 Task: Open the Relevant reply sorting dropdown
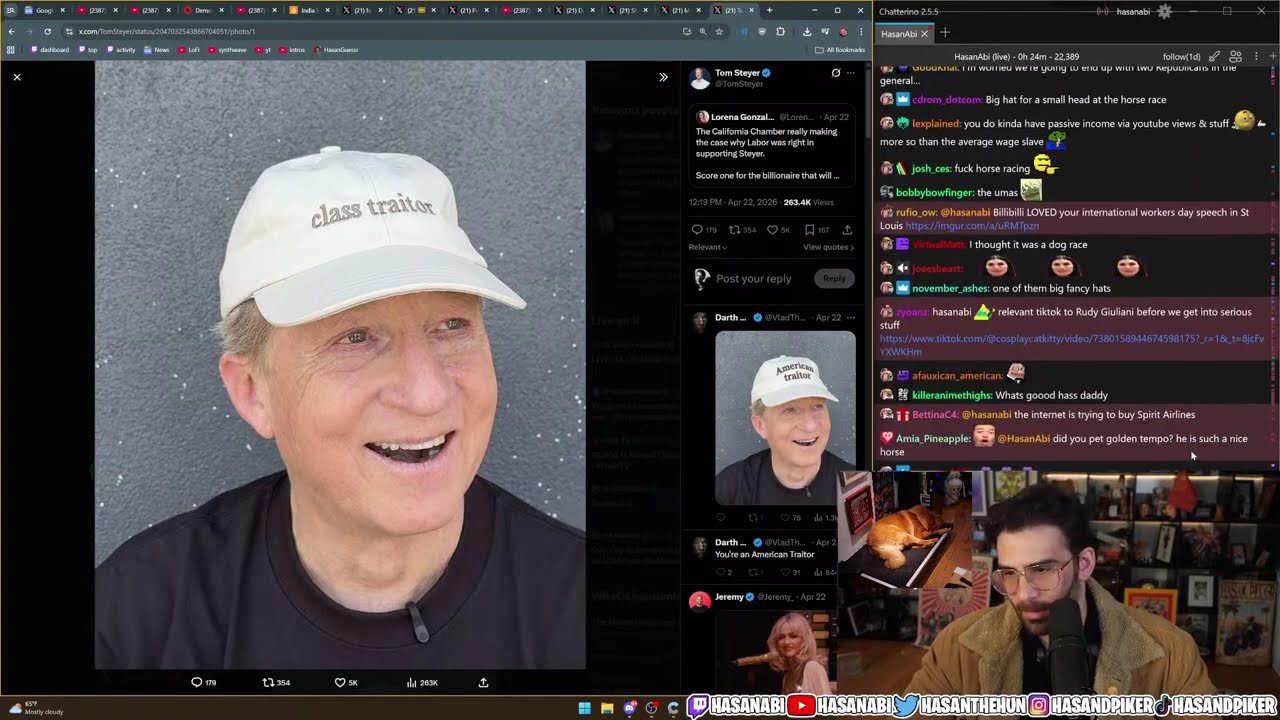[x=708, y=247]
